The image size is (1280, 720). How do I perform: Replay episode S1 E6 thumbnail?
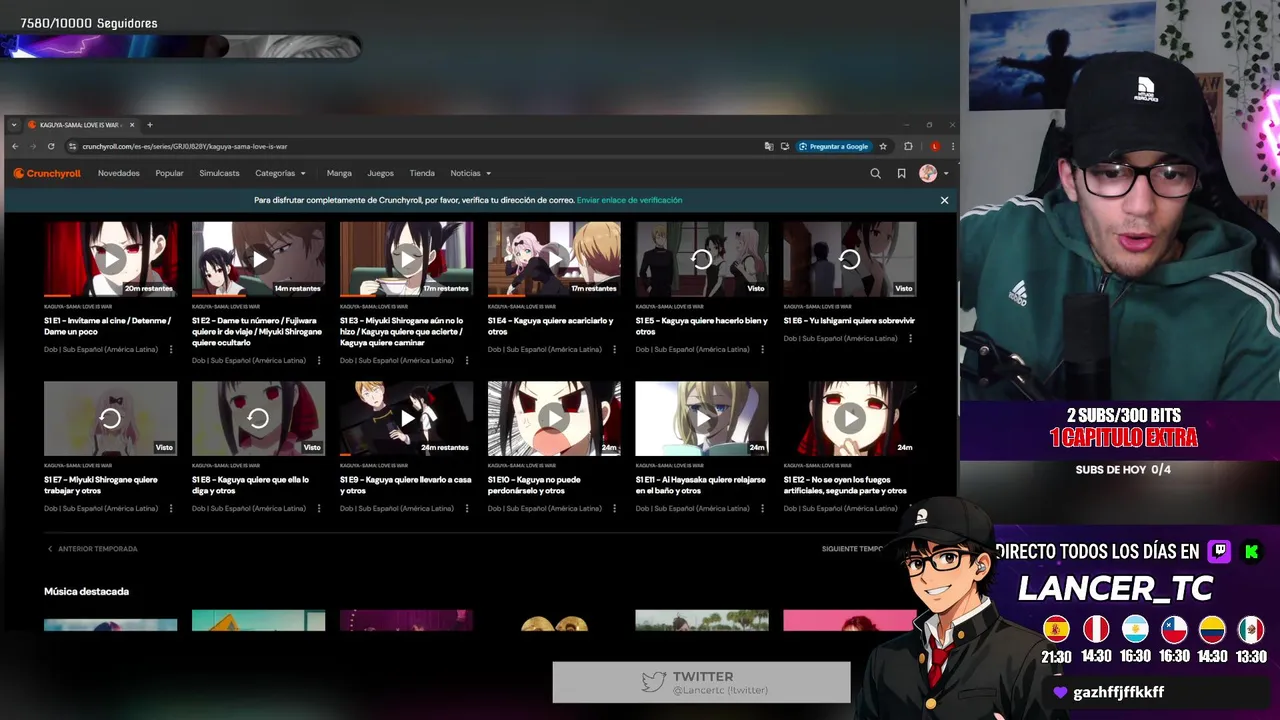coord(850,259)
